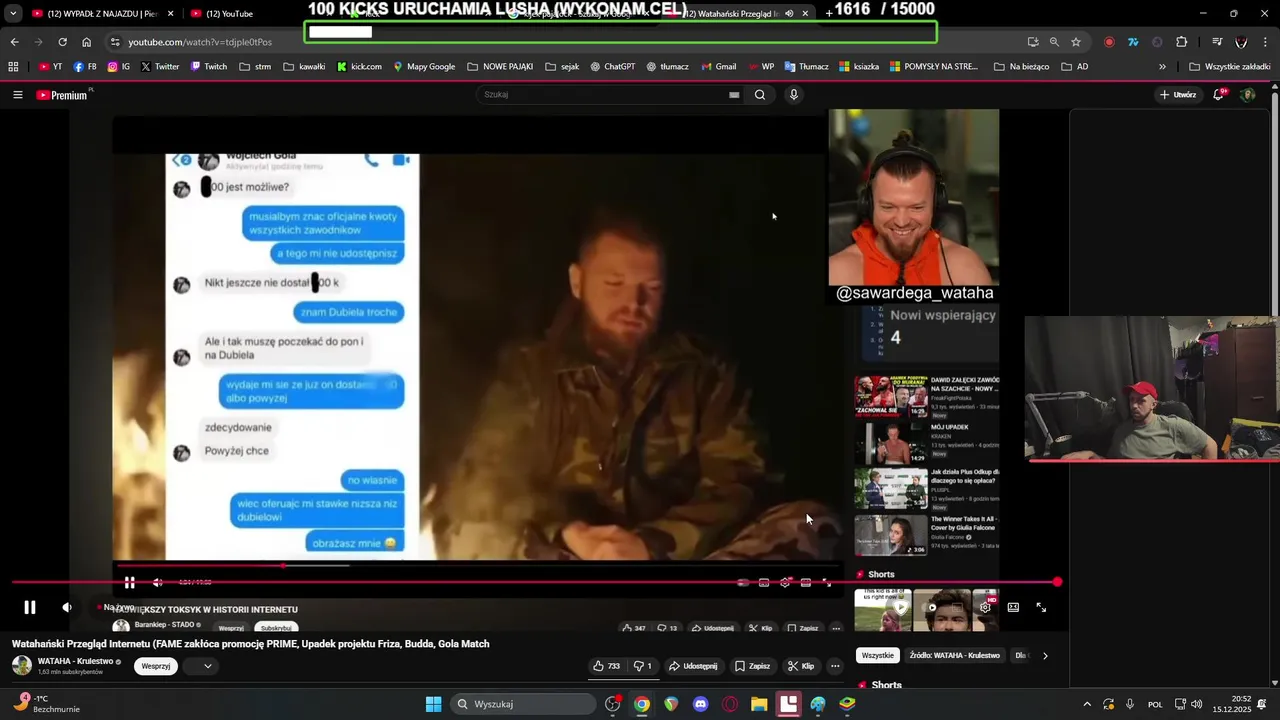Click the YouTube search magnifier button

[760, 95]
